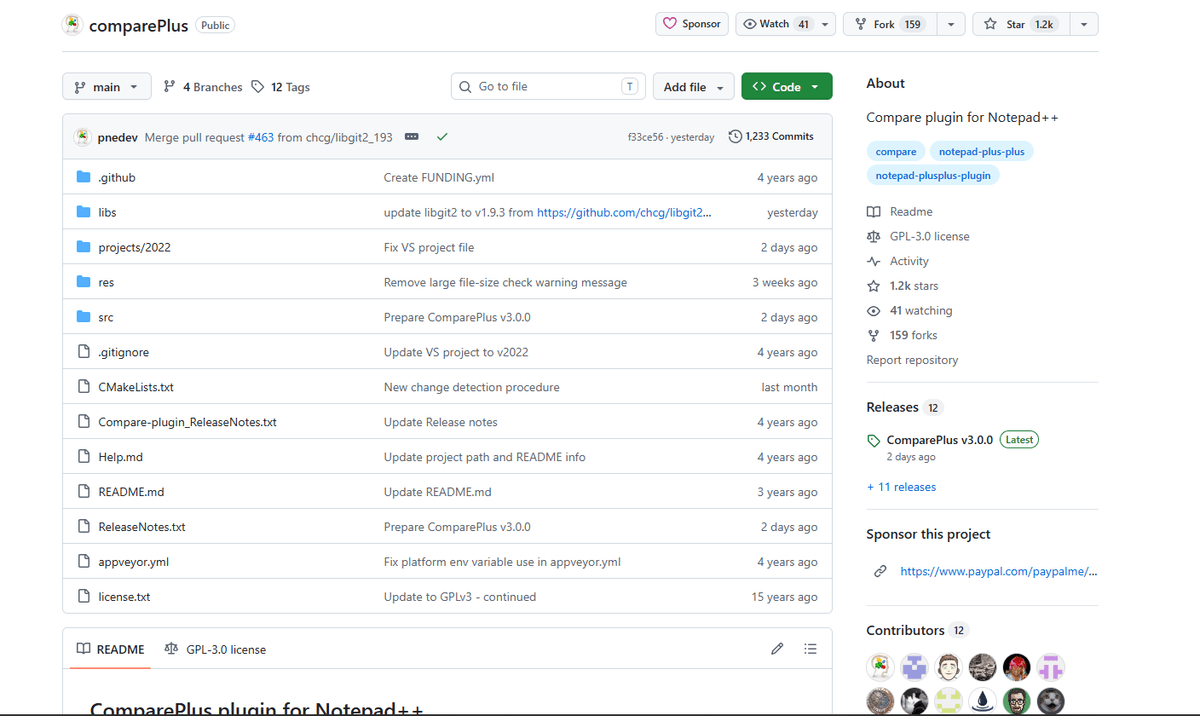This screenshot has height=716, width=1200.
Task: Select the notepad-plusplus-plugin topic tag
Action: point(933,176)
